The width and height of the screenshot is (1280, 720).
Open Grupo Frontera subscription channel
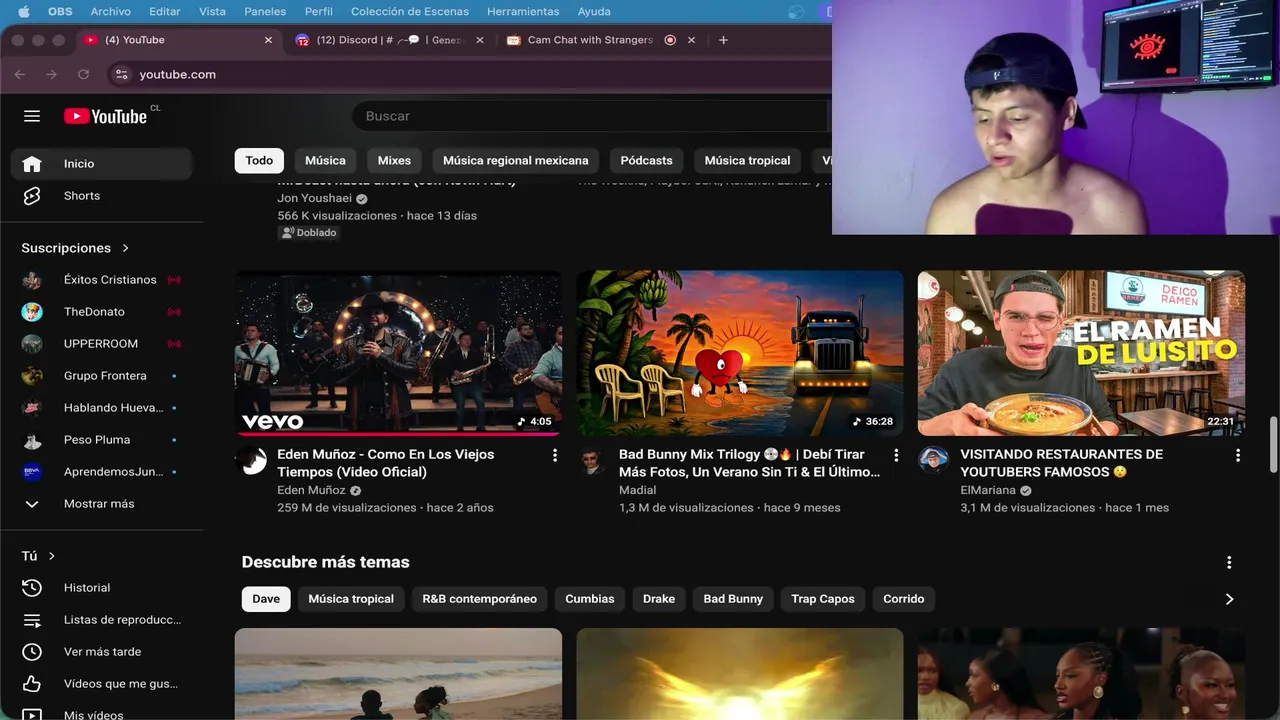click(x=101, y=376)
